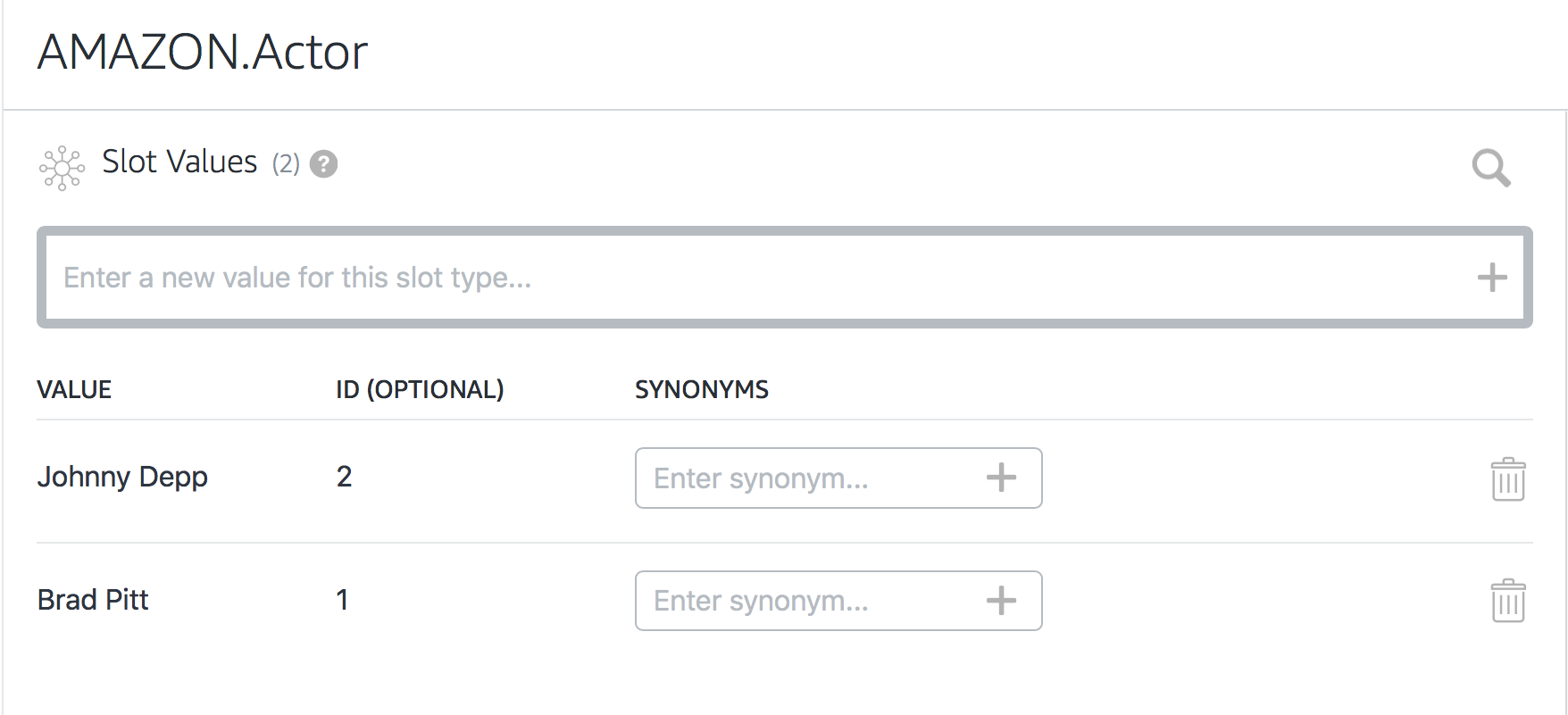
Task: Click synonym field for Brad Pitt
Action: (804, 601)
